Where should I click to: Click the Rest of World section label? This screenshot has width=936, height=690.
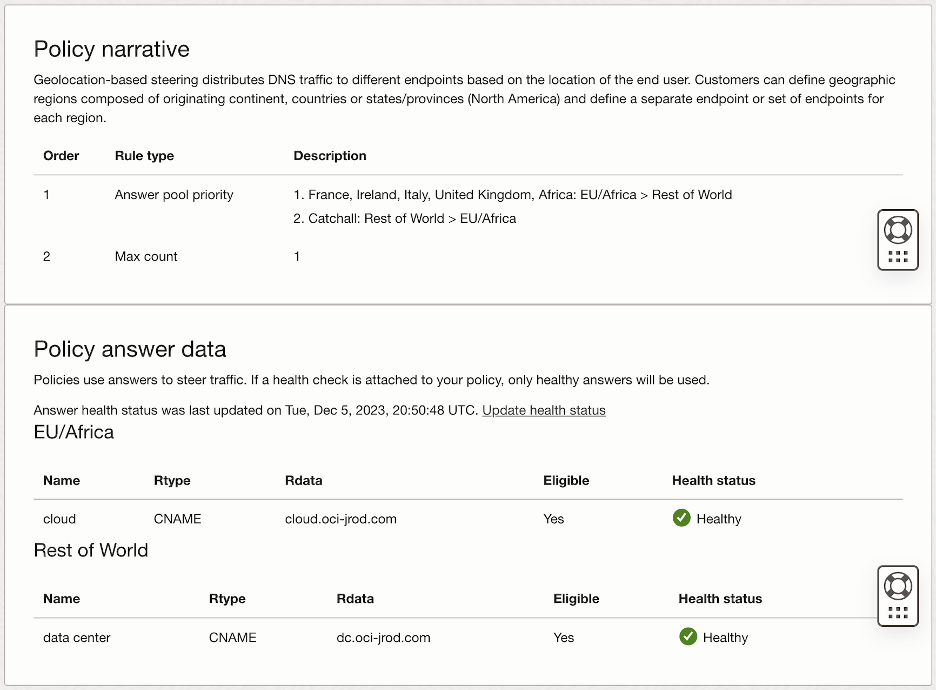point(91,550)
